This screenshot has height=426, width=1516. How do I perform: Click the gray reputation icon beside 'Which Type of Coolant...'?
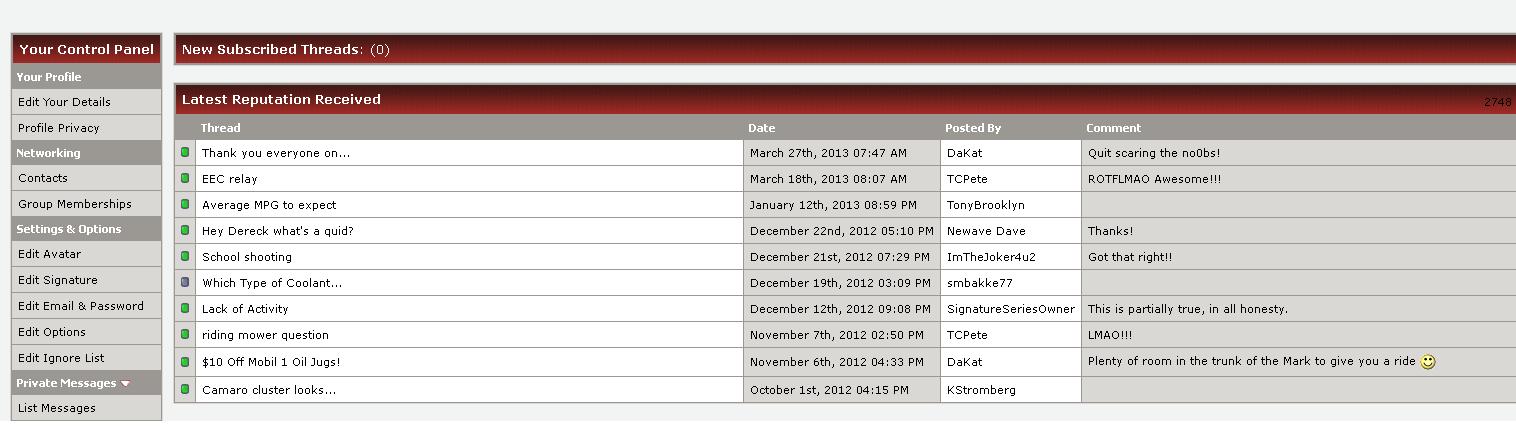[x=185, y=283]
